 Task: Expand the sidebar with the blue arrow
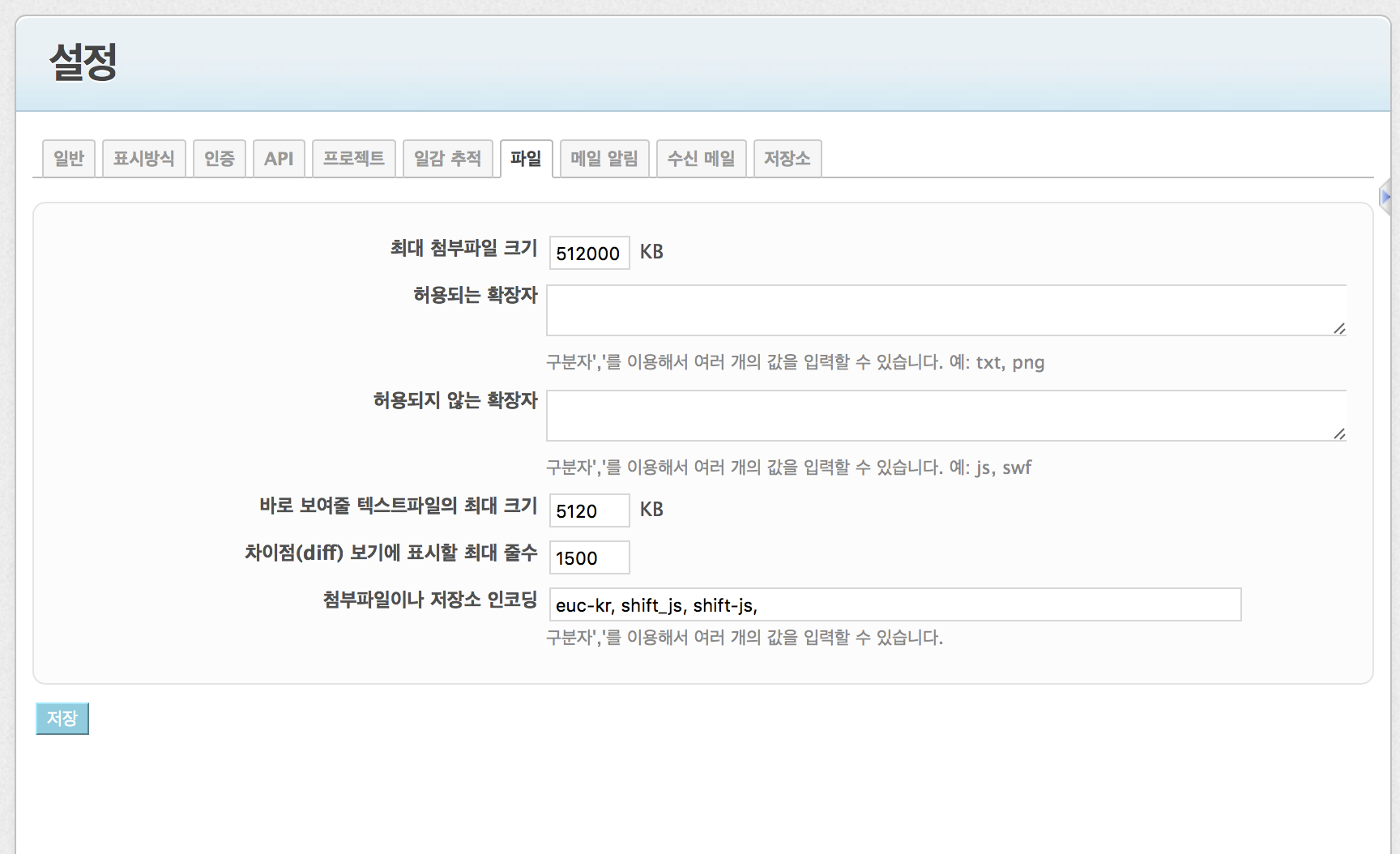[1385, 197]
